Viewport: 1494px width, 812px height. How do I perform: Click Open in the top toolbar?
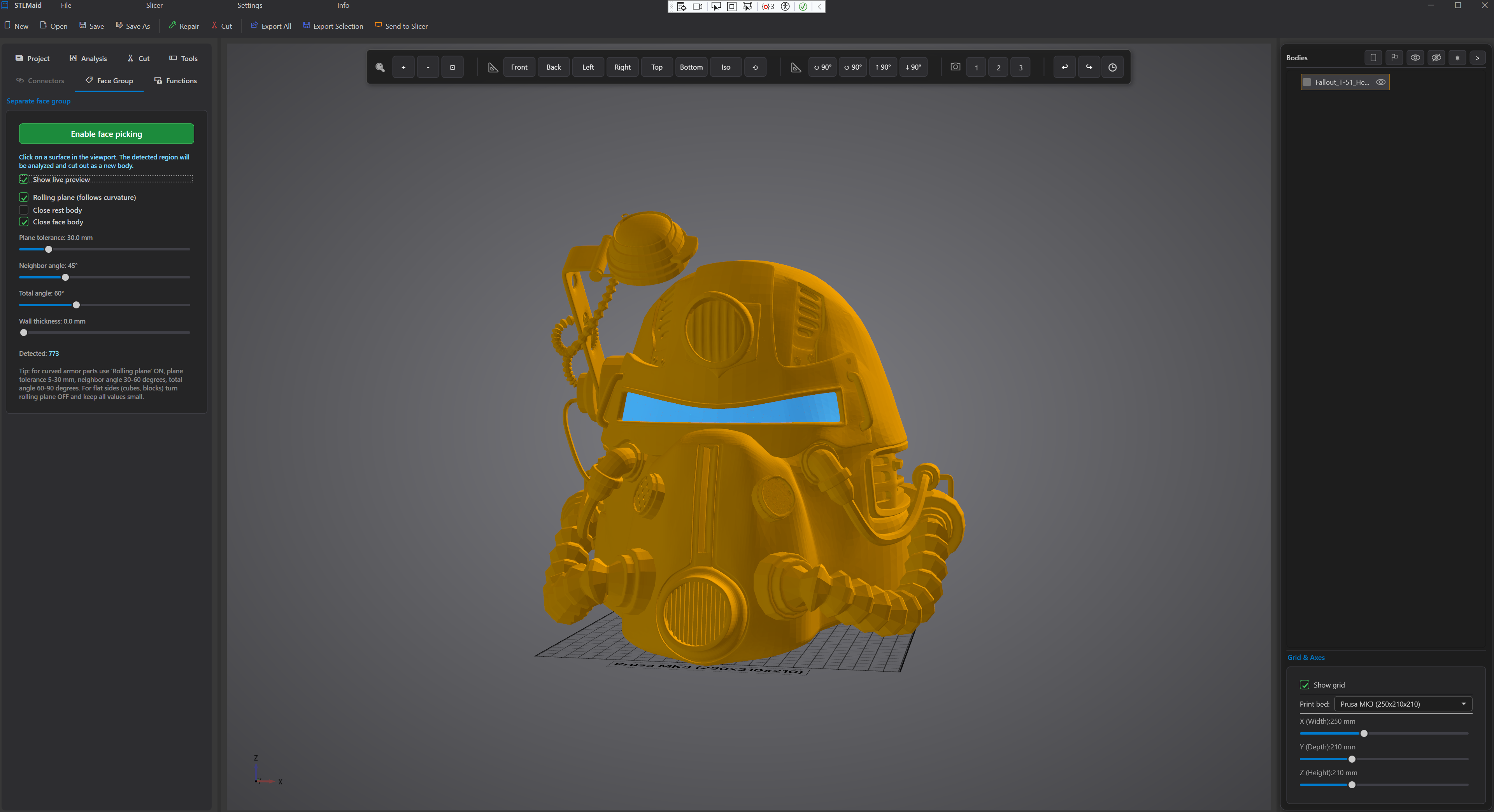(x=53, y=26)
